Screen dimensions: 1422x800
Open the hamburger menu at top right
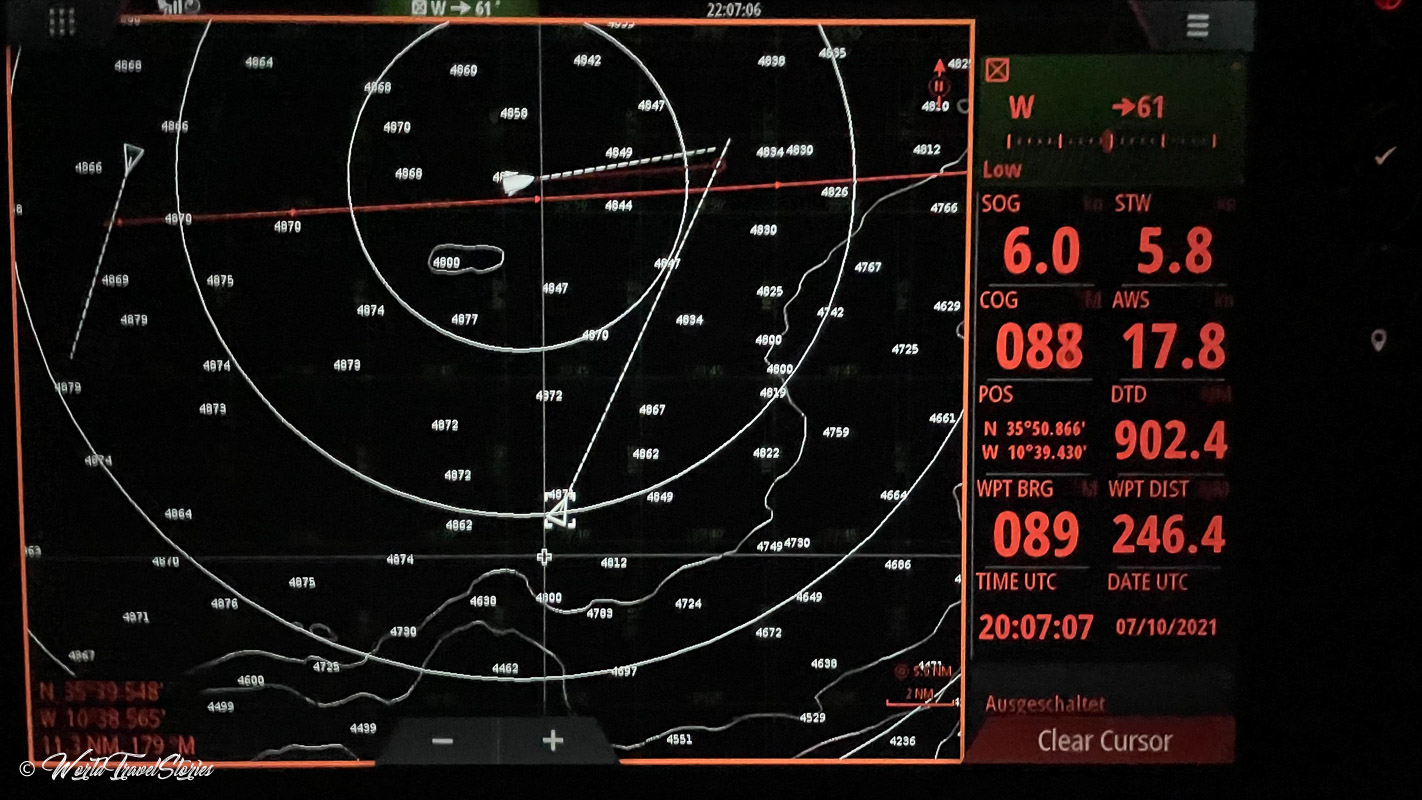[1197, 26]
